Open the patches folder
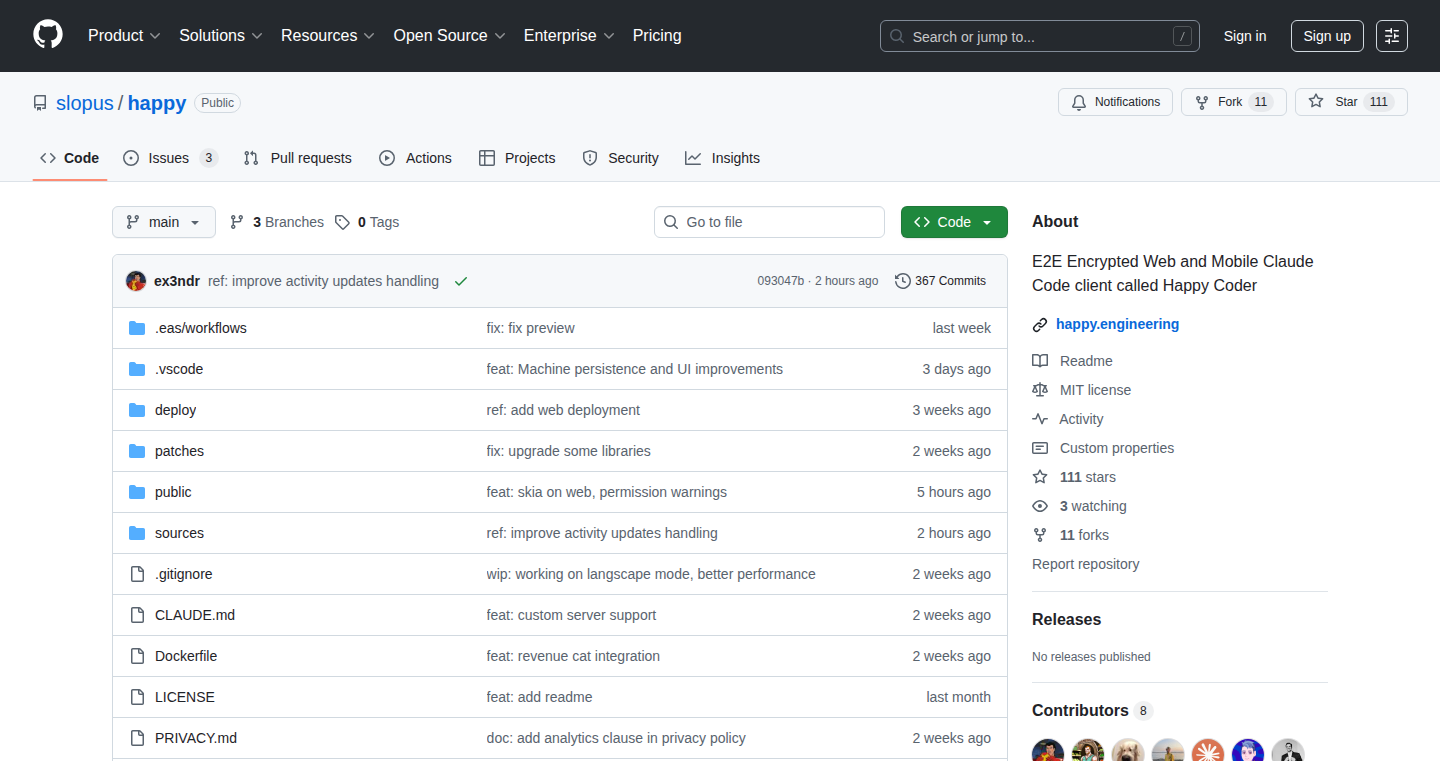 coord(179,451)
